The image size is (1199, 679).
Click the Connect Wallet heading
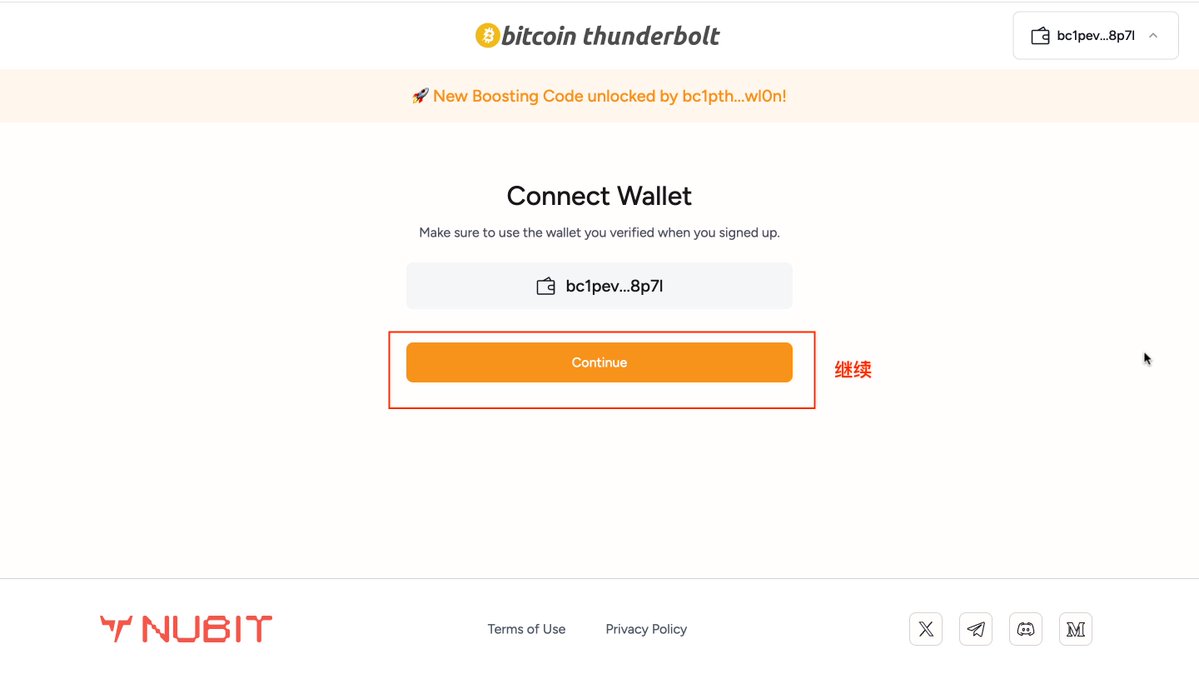click(599, 196)
